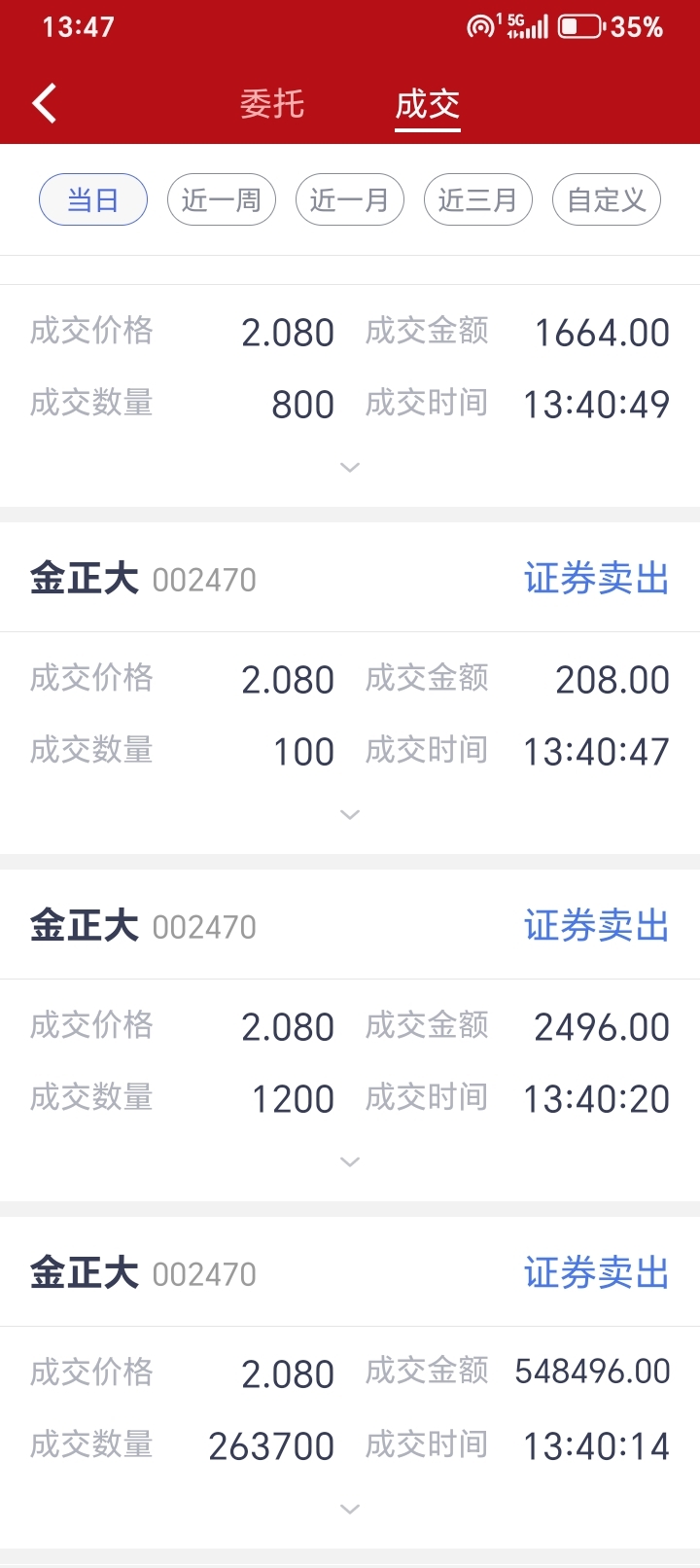Choose the 近一周 date filter
Image resolution: width=700 pixels, height=1568 pixels.
click(x=222, y=199)
